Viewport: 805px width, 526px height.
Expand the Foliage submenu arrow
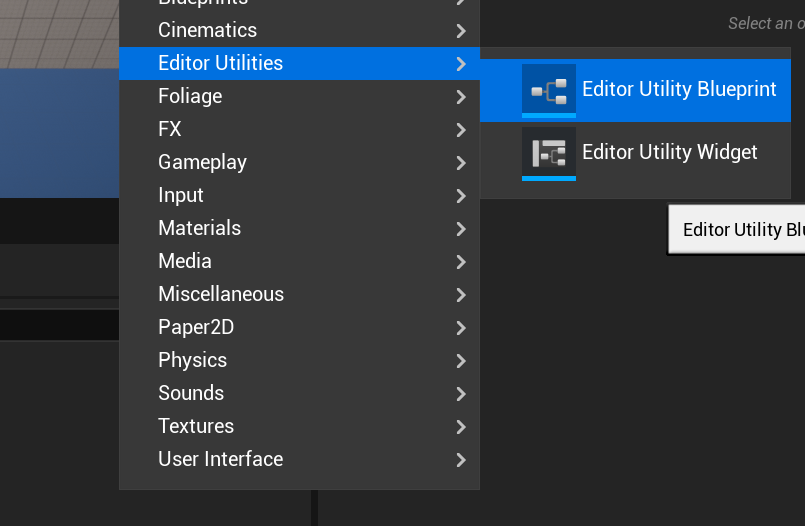click(x=460, y=97)
